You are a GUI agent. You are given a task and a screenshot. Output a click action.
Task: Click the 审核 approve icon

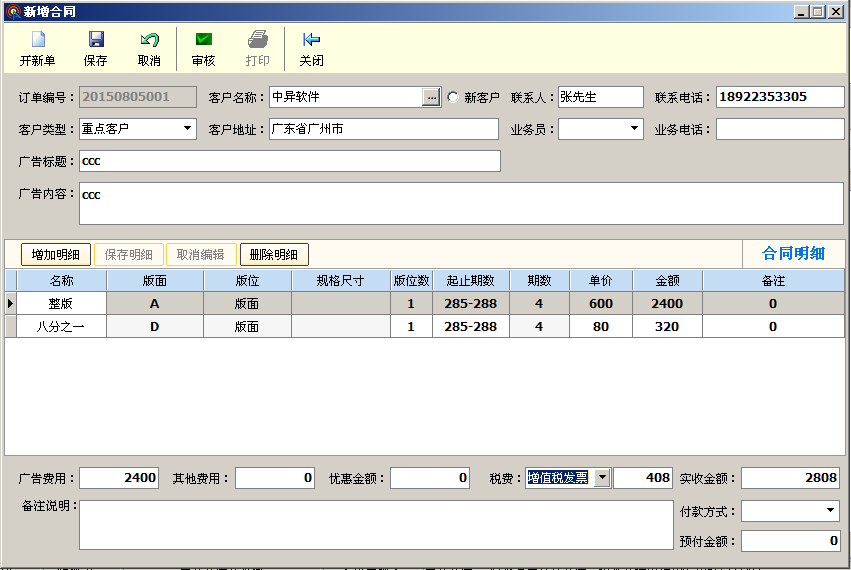point(204,40)
